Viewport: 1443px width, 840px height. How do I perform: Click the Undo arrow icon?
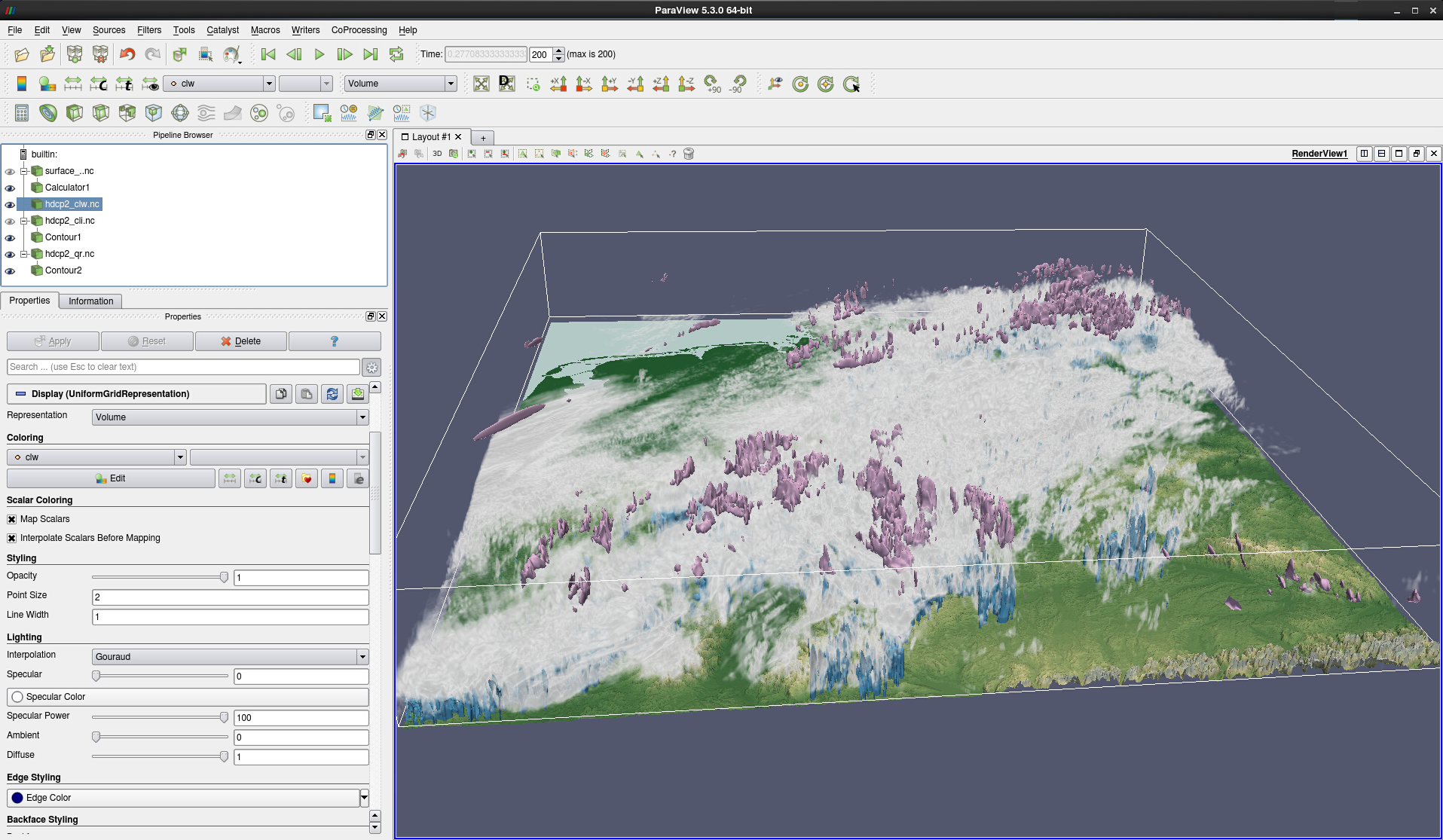pyautogui.click(x=127, y=54)
